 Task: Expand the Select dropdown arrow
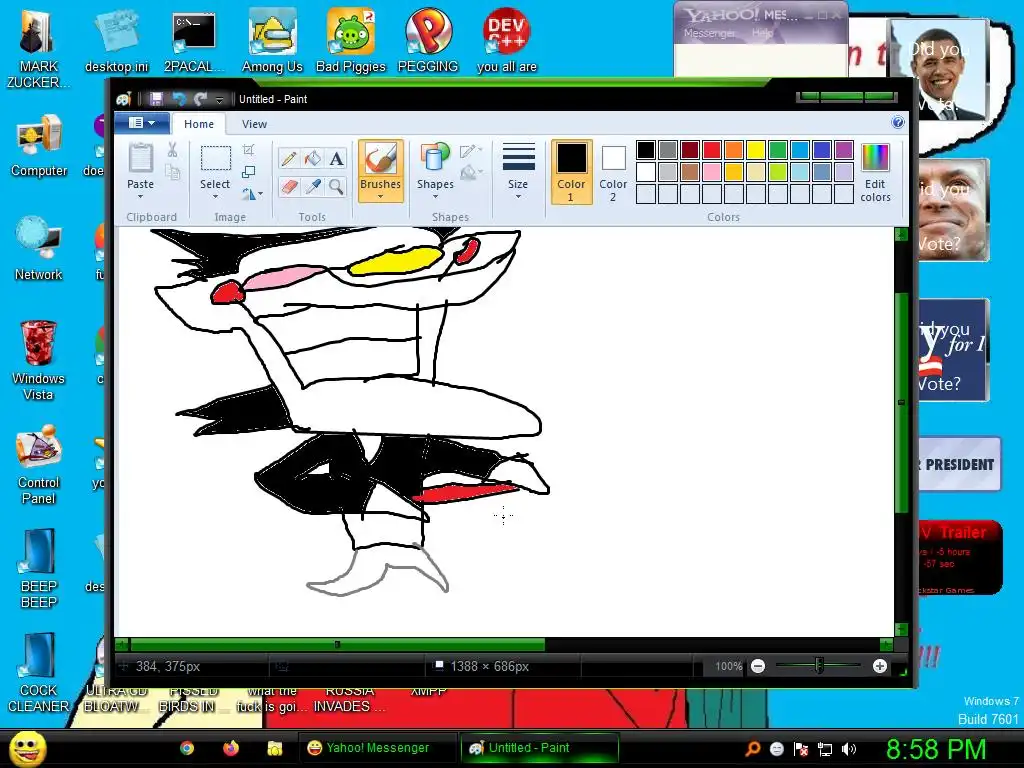pos(215,197)
